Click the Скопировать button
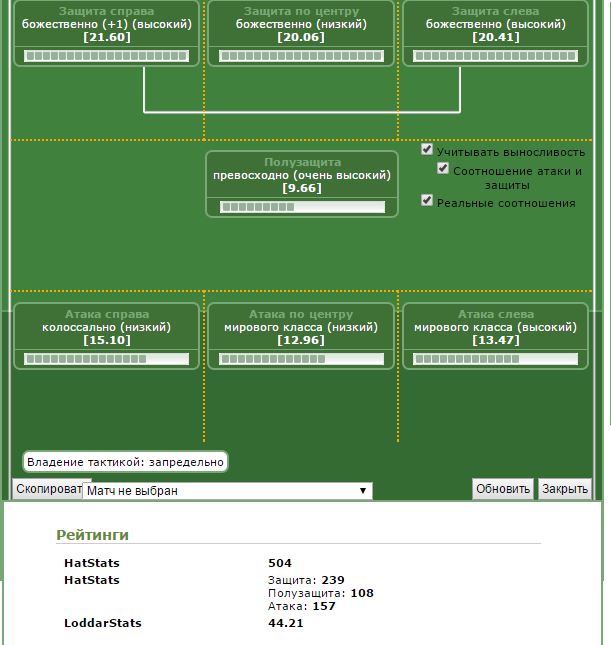 tap(47, 489)
